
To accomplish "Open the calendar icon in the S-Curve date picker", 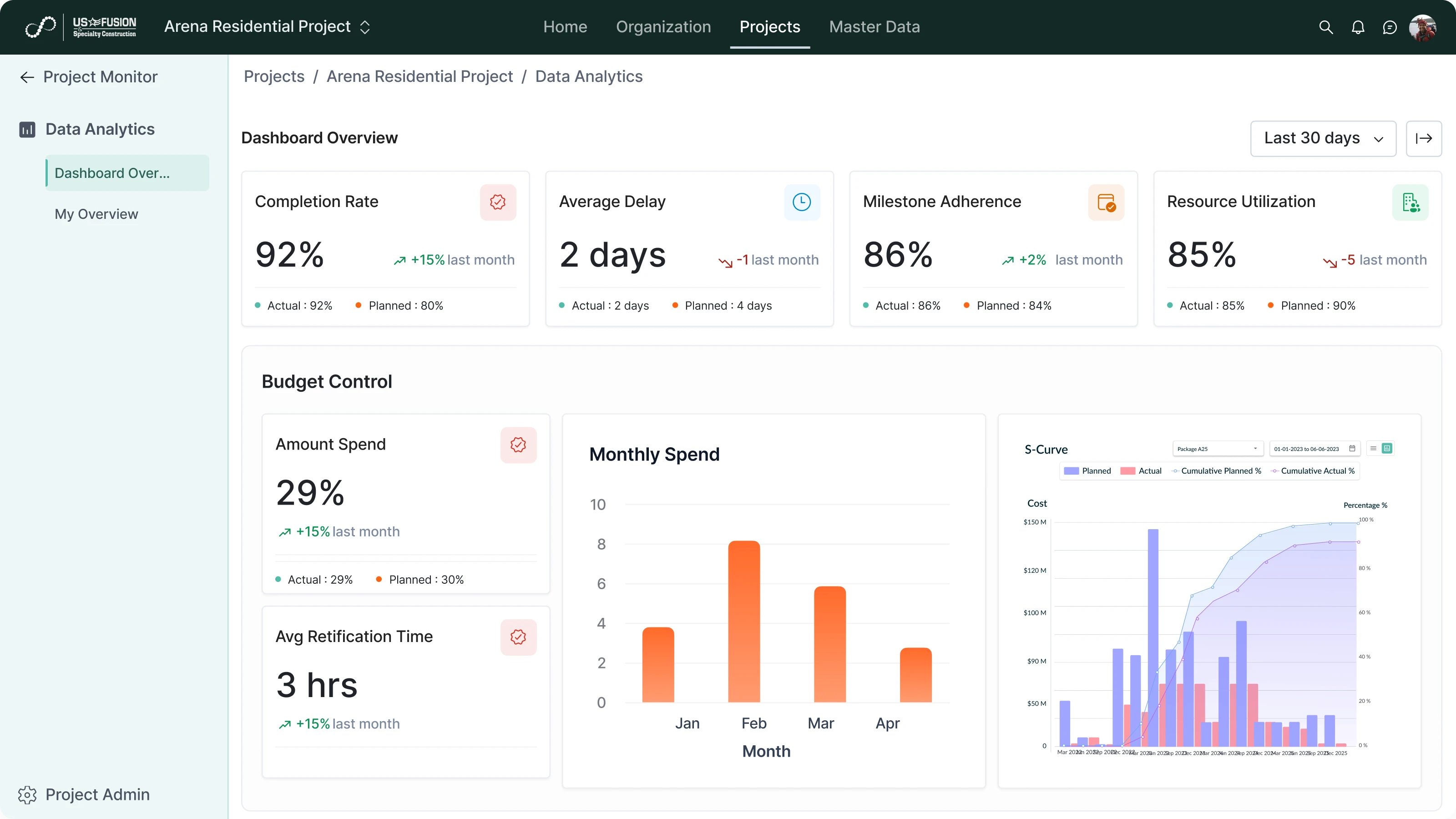I will pos(1353,448).
